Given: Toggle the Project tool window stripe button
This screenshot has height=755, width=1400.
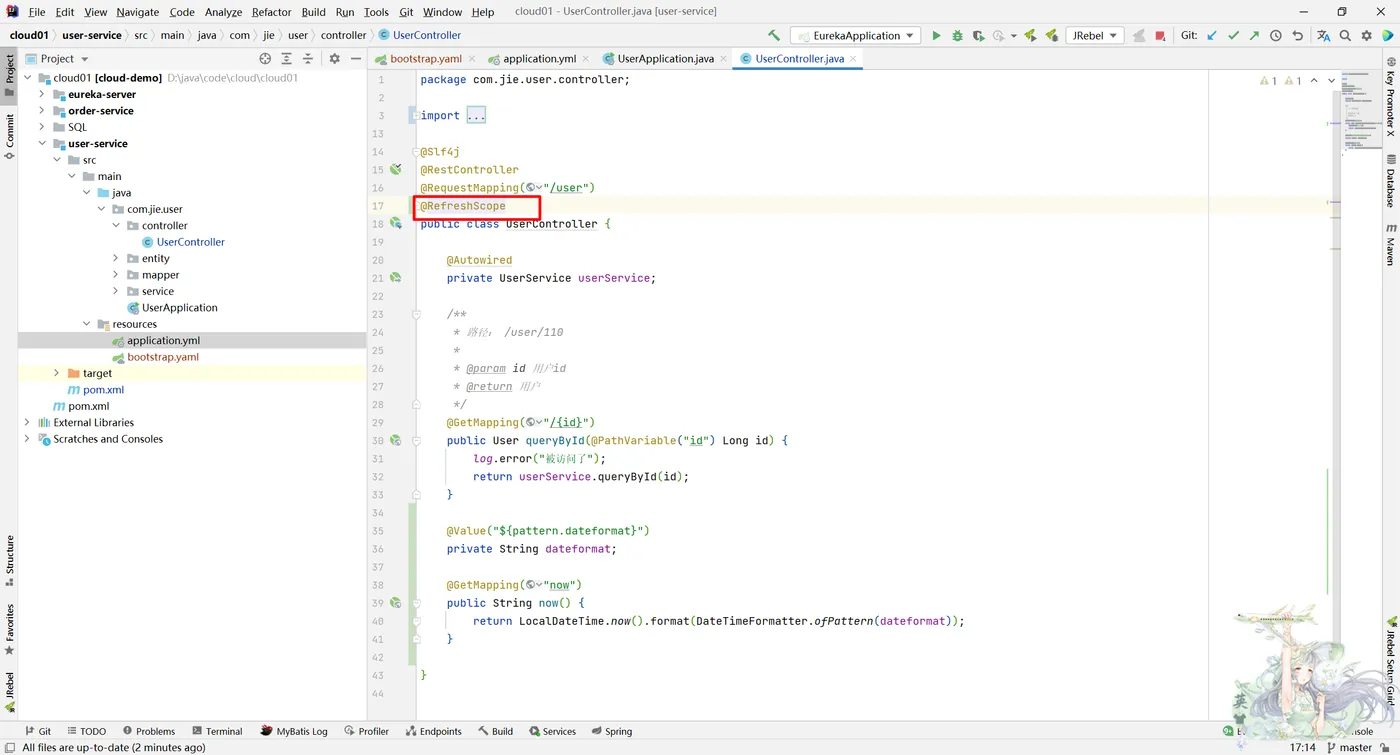Looking at the screenshot, I should pos(9,75).
